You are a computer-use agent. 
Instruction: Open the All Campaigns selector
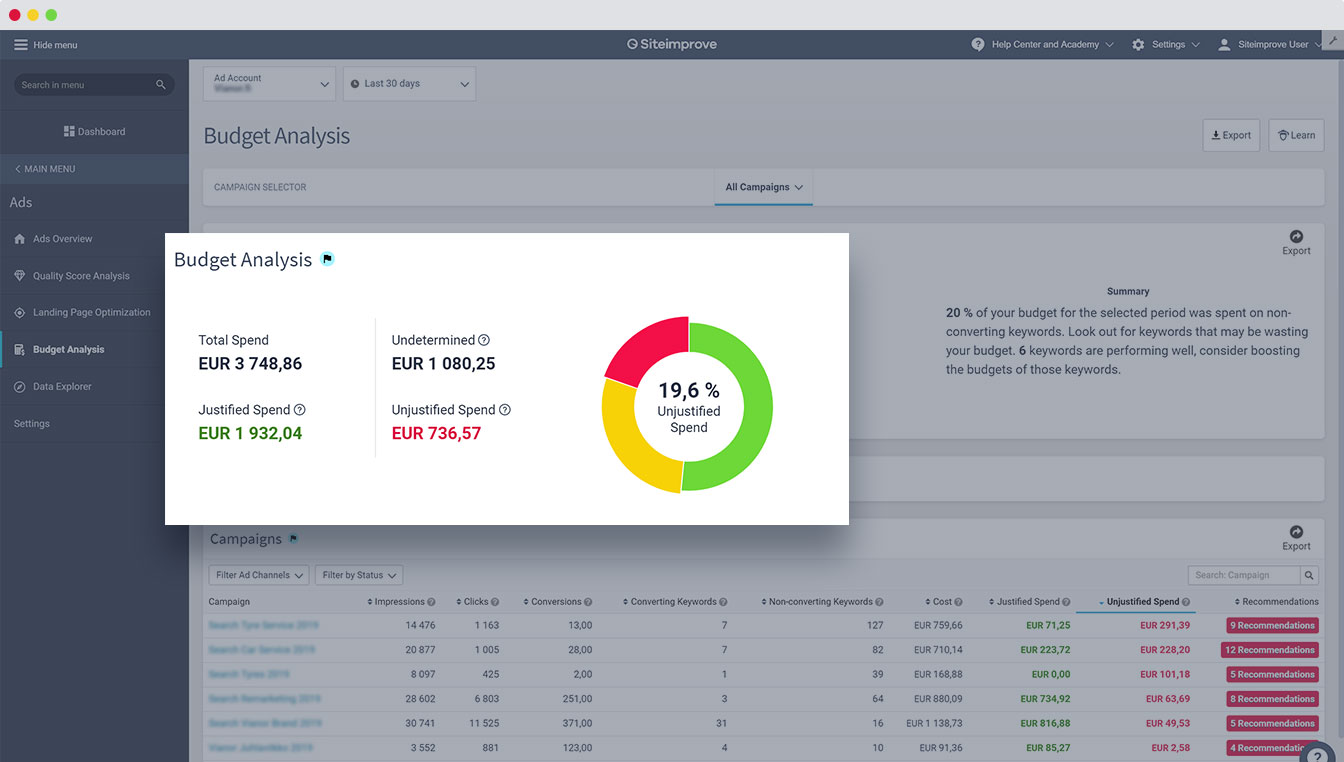(763, 187)
